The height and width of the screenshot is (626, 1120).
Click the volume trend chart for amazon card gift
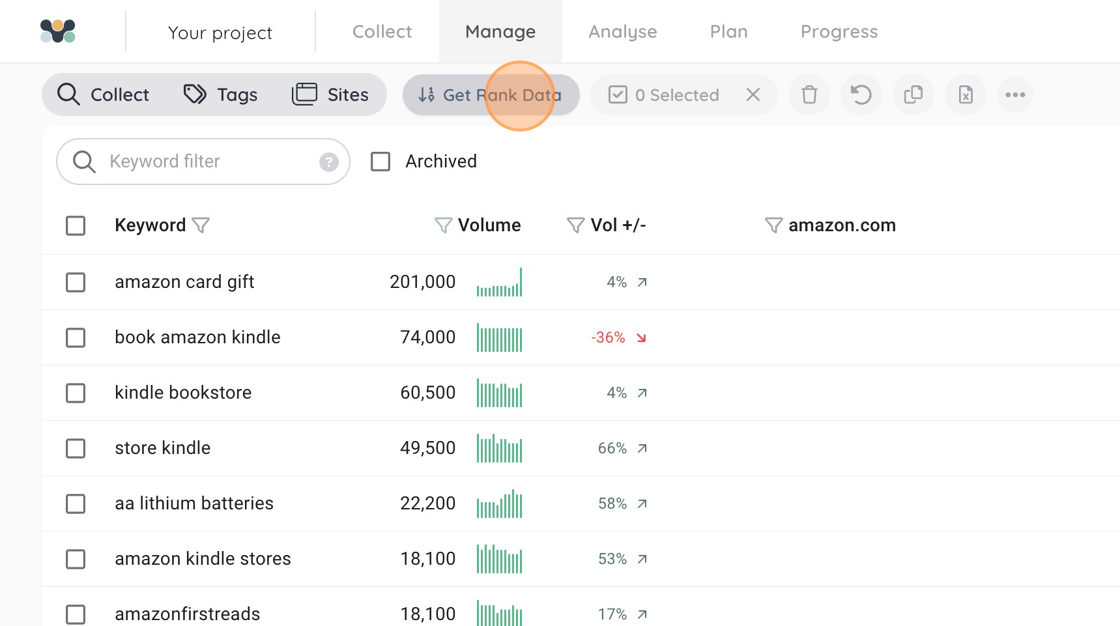[499, 282]
